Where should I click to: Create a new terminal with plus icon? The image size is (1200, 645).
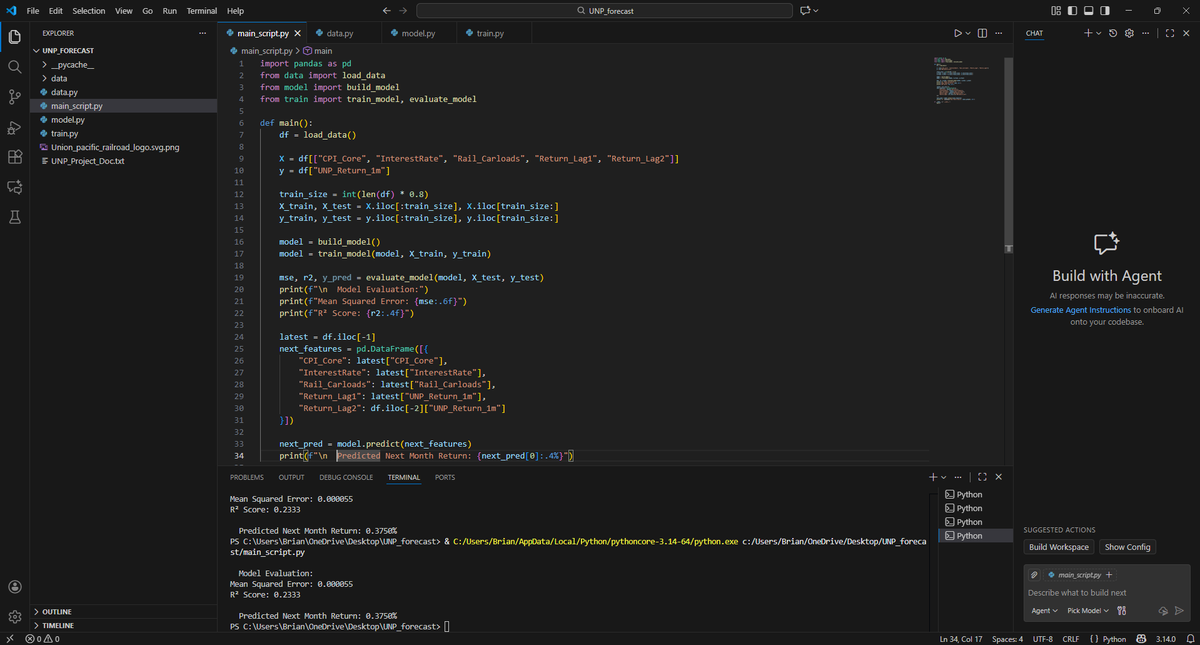[933, 477]
